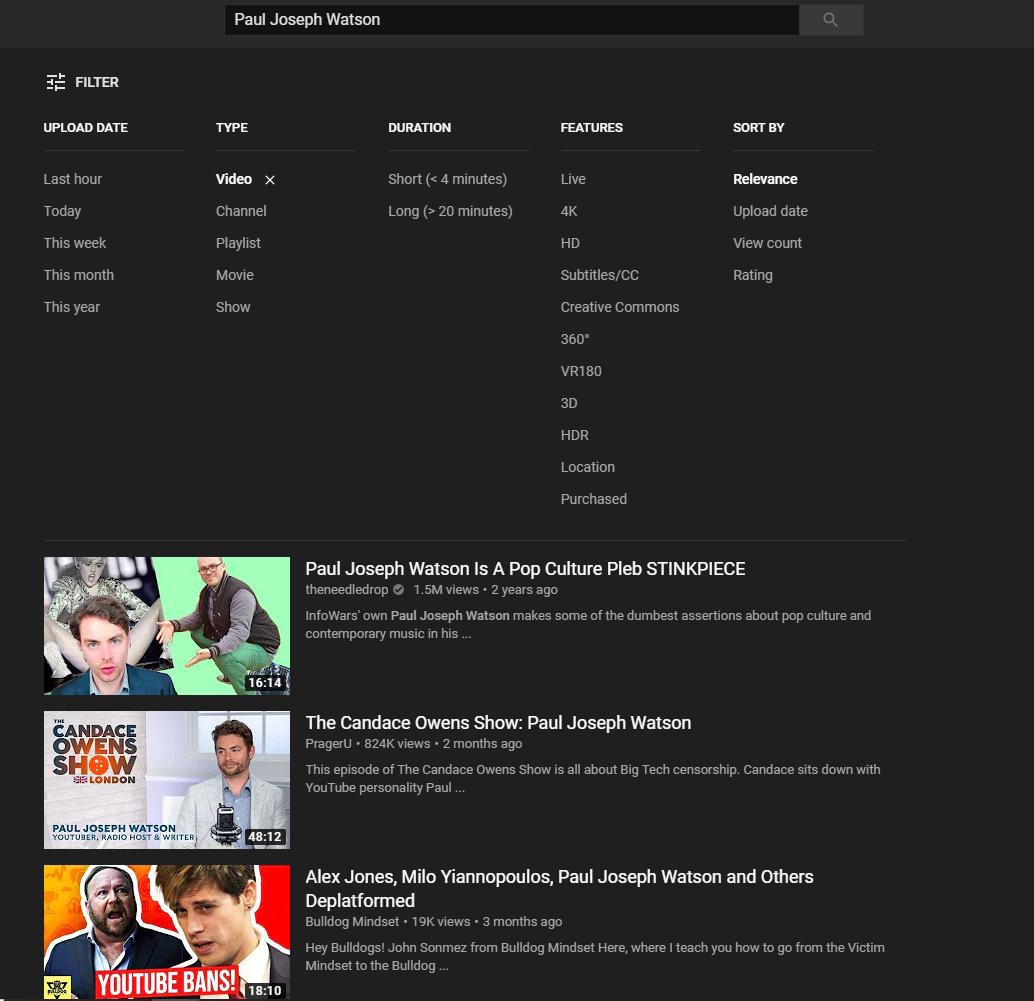The width and height of the screenshot is (1034, 1001).
Task: Select Channel type filter
Action: pyautogui.click(x=241, y=211)
